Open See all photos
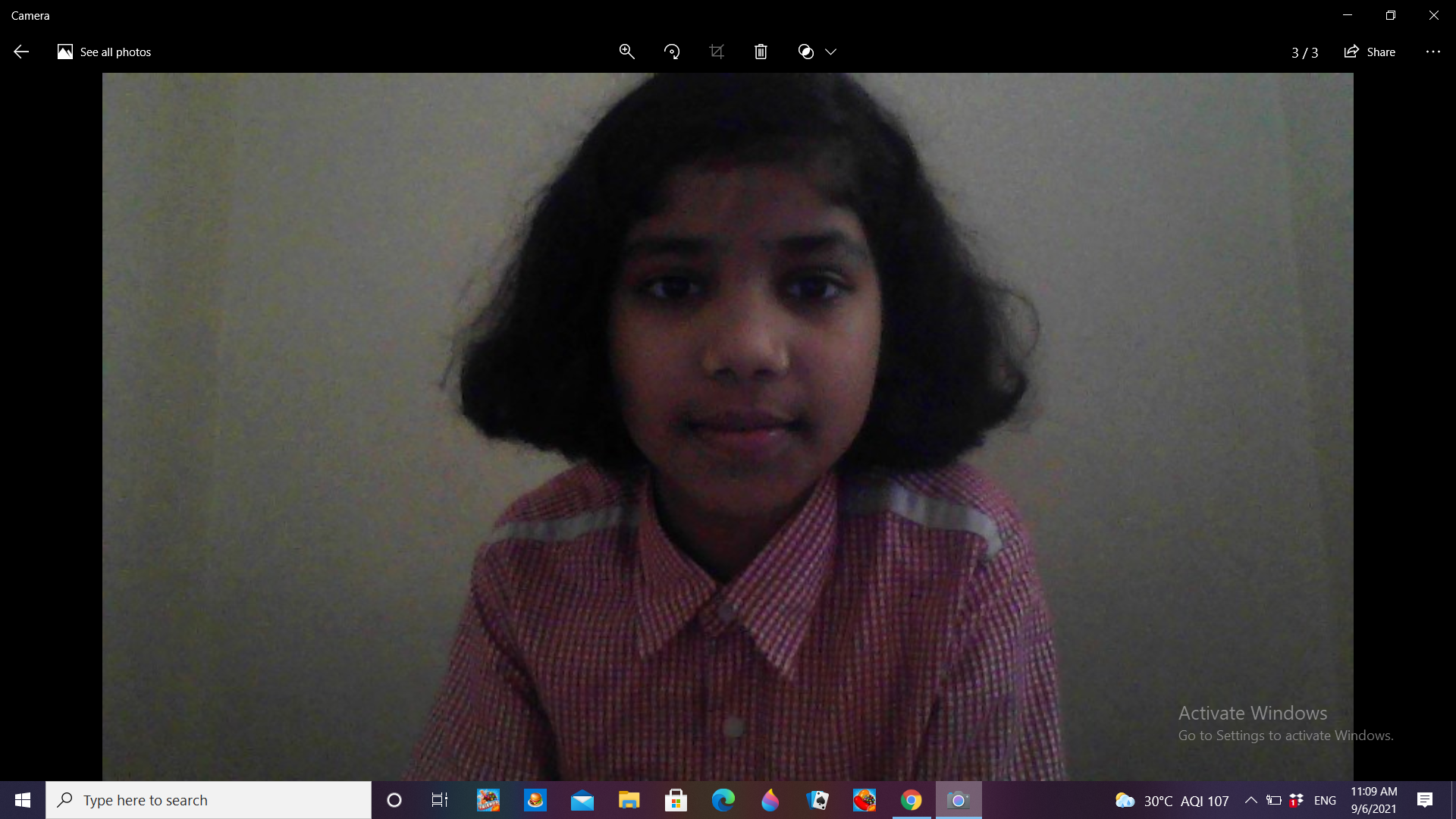Viewport: 1456px width, 819px height. pyautogui.click(x=105, y=52)
